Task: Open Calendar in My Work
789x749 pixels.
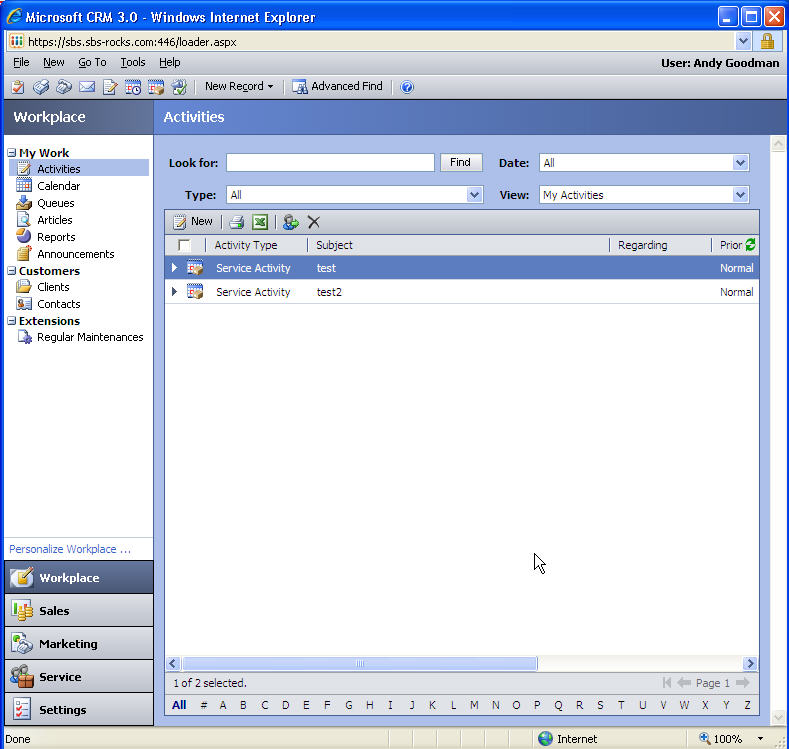Action: pos(58,186)
